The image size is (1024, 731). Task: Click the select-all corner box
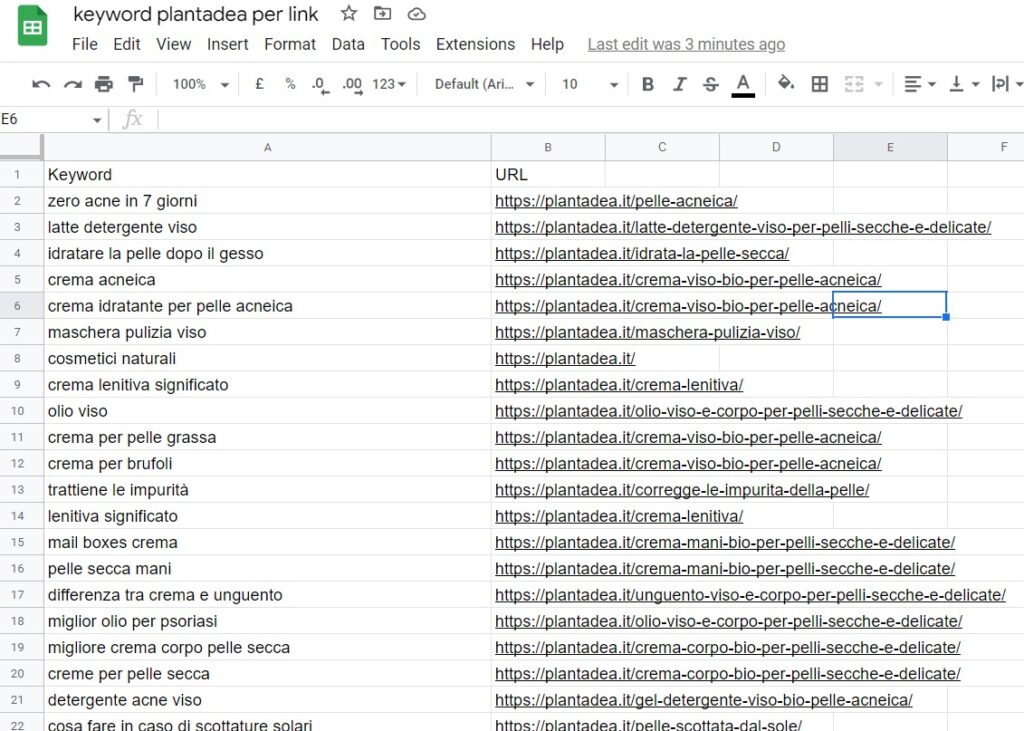click(x=21, y=147)
